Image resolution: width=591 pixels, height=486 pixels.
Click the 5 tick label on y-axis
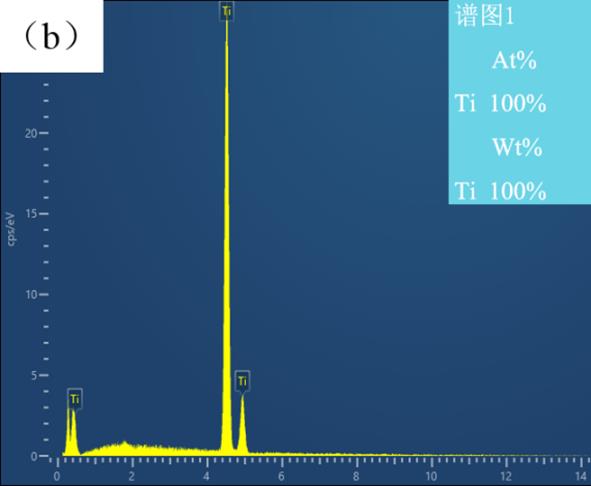(34, 376)
